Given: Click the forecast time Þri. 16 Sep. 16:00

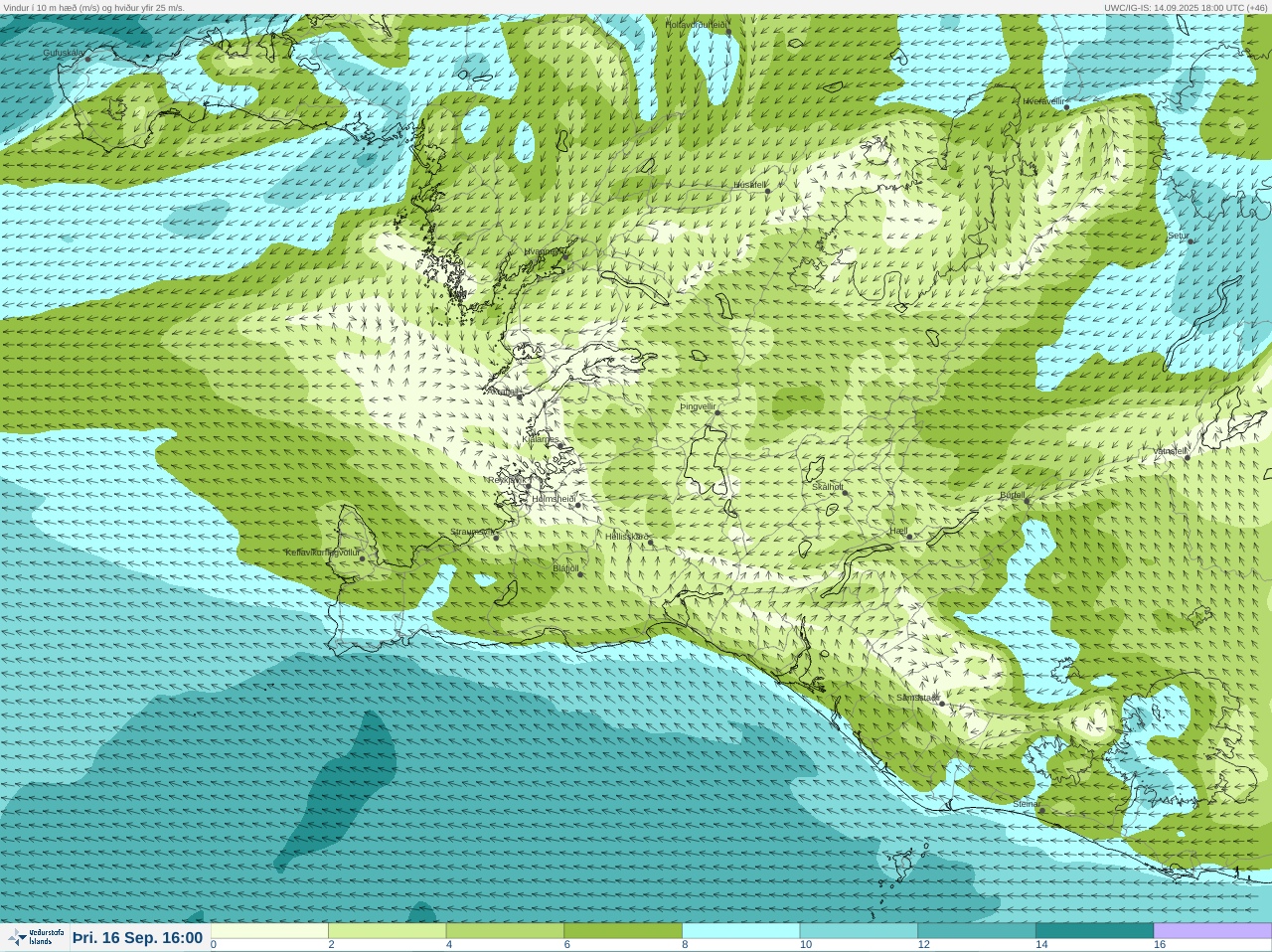Looking at the screenshot, I should coord(137,938).
